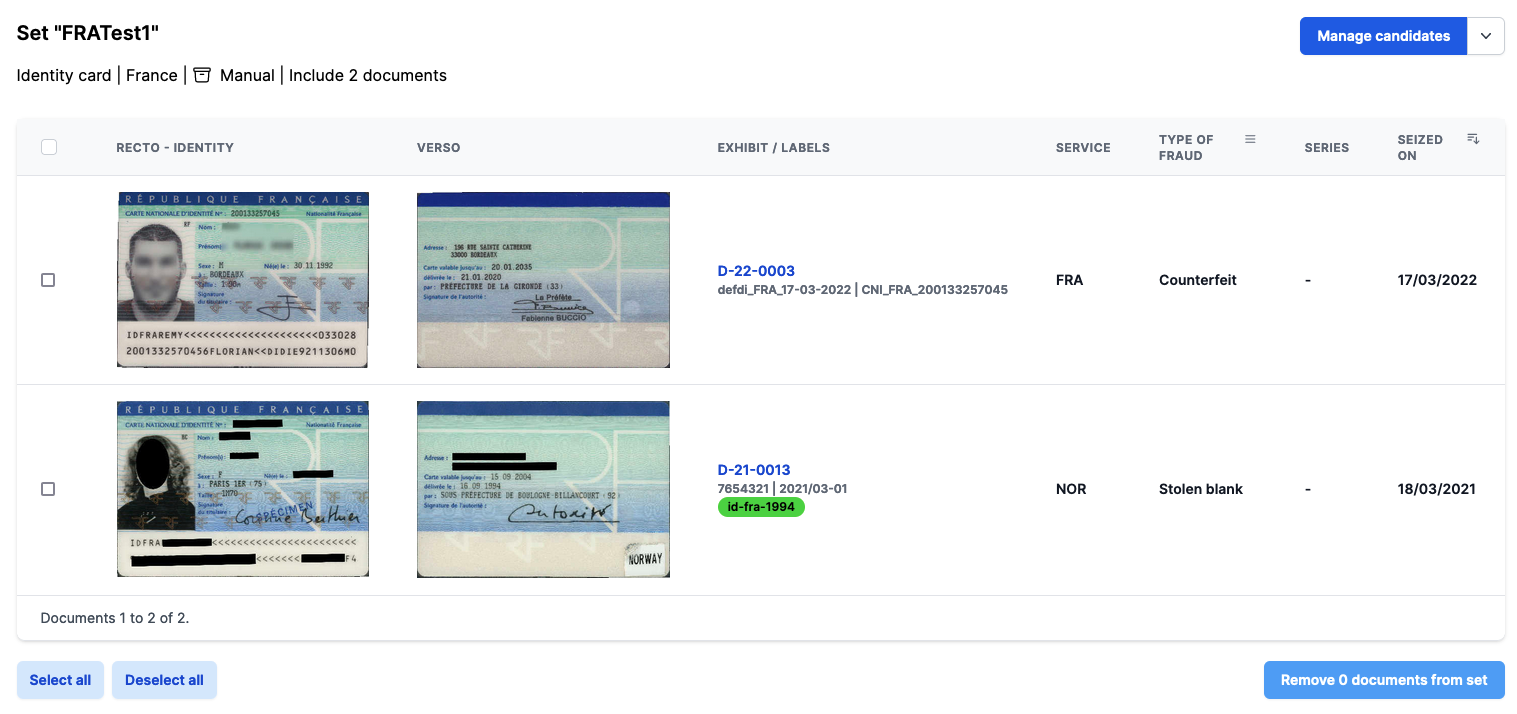
Task: Open verso thumbnail of D-22-0003
Action: coord(543,280)
